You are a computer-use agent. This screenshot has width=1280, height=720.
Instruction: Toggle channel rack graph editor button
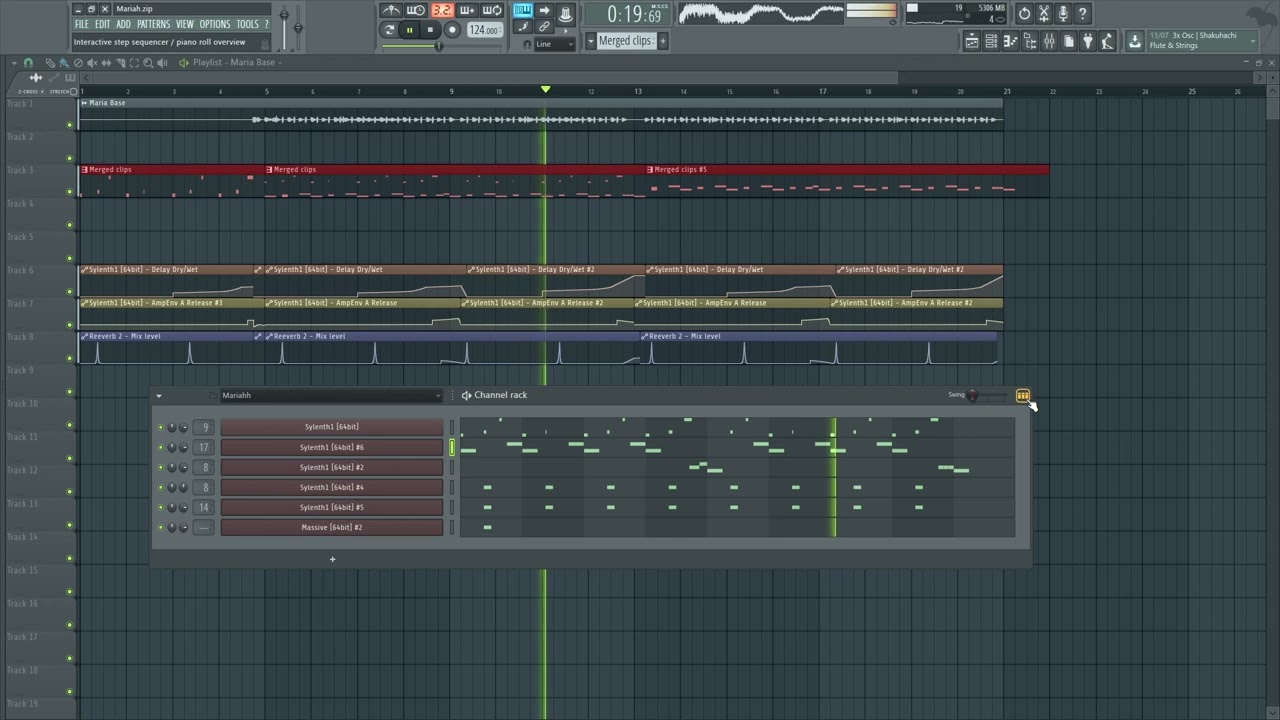pos(1023,396)
